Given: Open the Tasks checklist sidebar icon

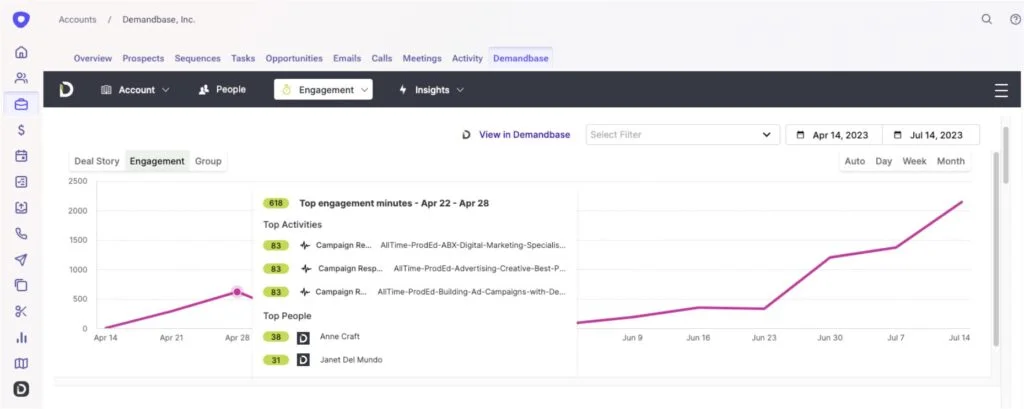Looking at the screenshot, I should (x=21, y=182).
